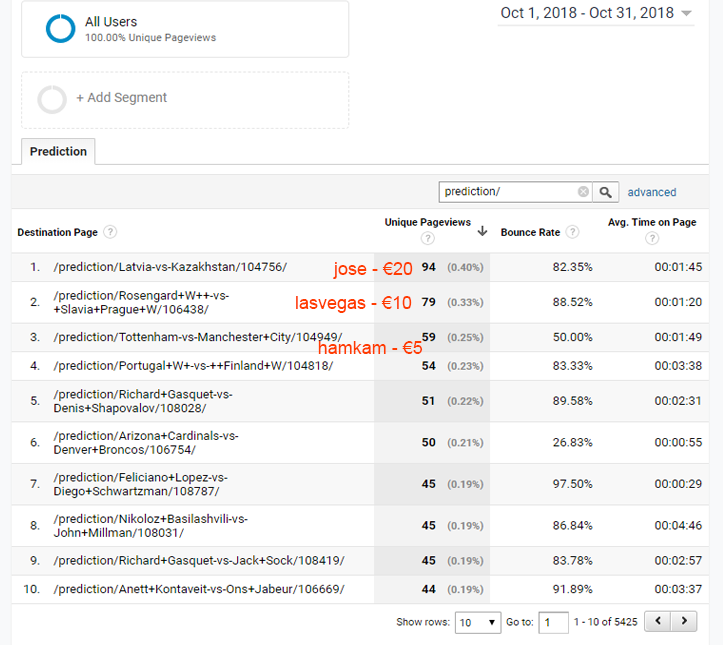Click the 88.52% bounce rate value
This screenshot has height=645, width=723.
click(572, 302)
